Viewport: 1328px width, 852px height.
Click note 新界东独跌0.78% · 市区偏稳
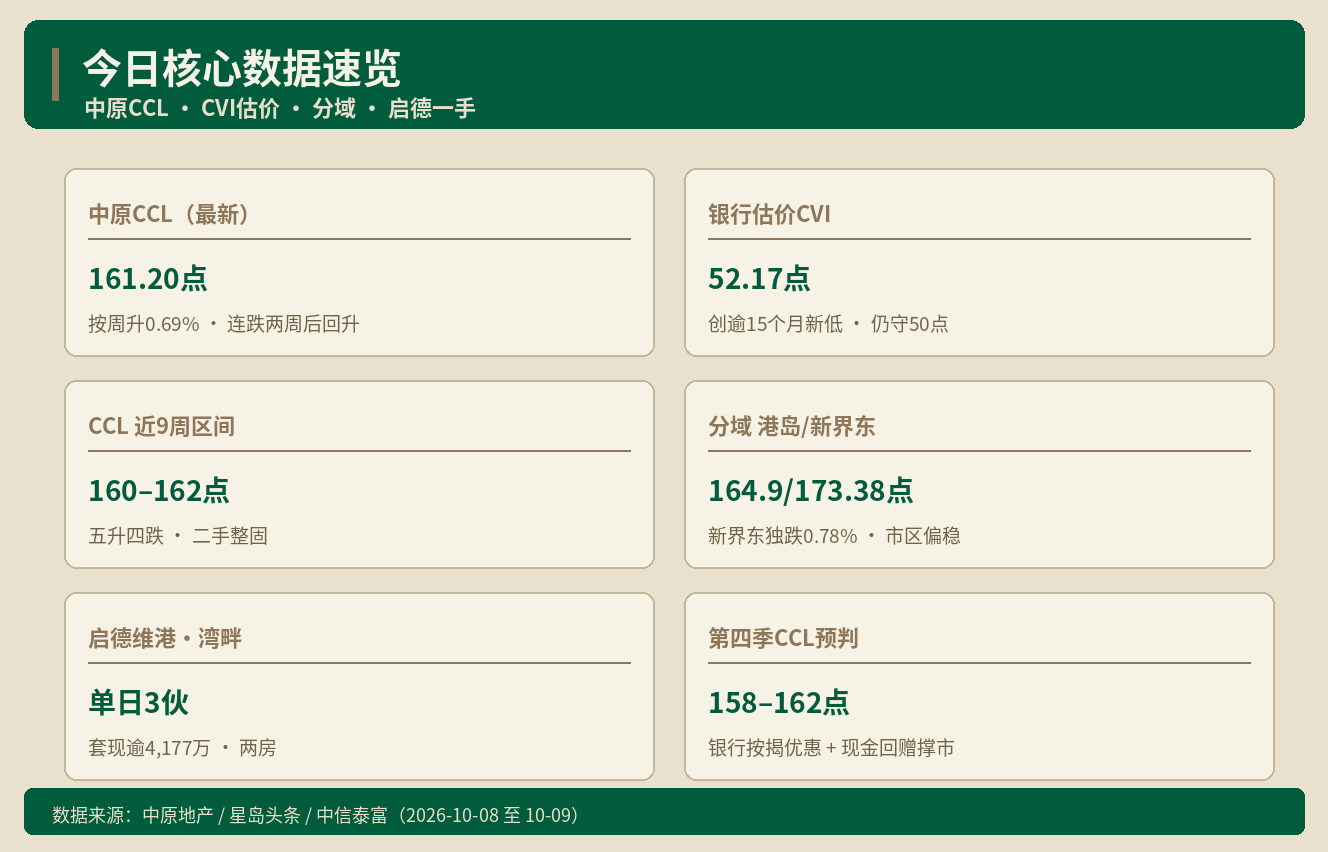834,536
